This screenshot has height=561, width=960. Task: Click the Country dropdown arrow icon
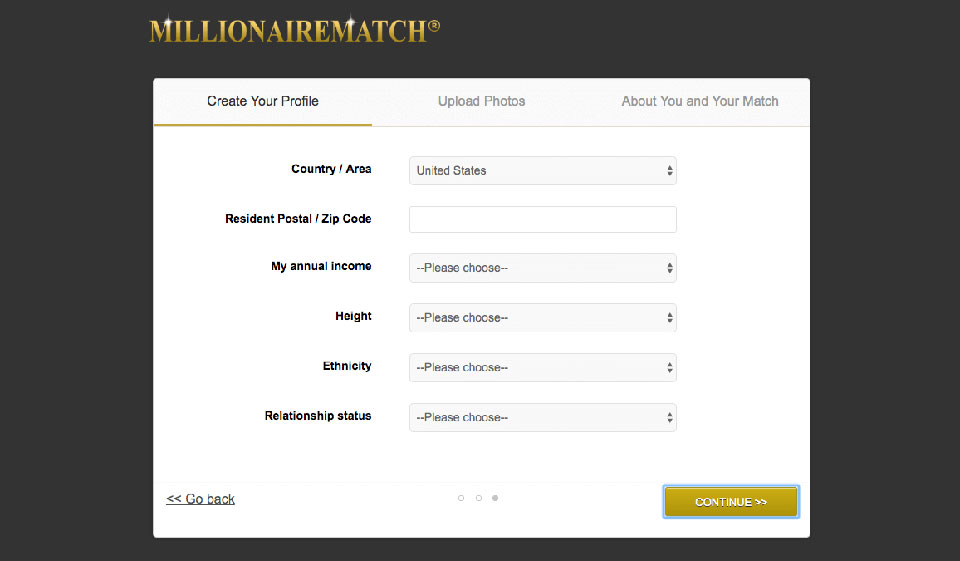tap(669, 171)
